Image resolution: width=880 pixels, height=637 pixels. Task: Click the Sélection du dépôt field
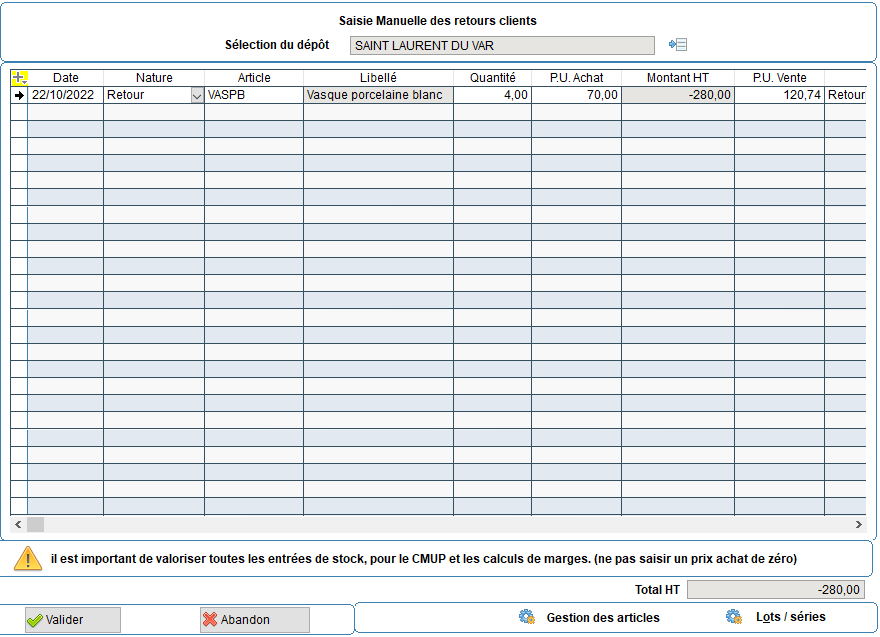click(502, 45)
